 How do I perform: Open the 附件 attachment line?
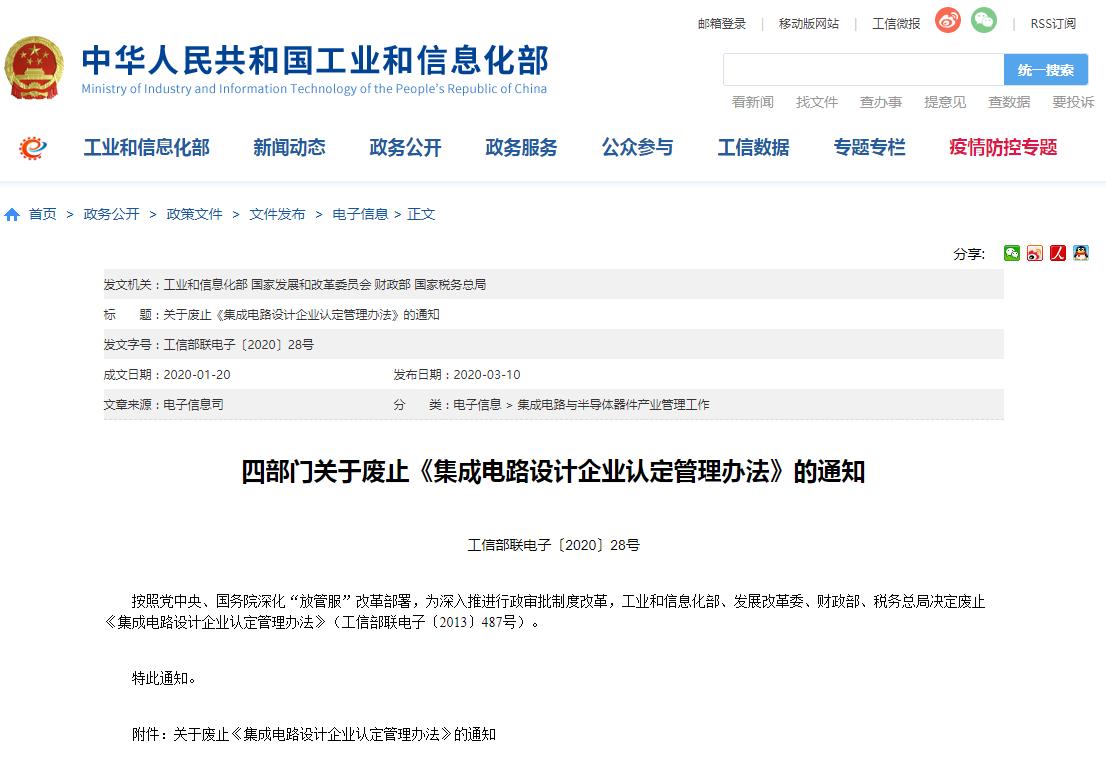click(314, 735)
